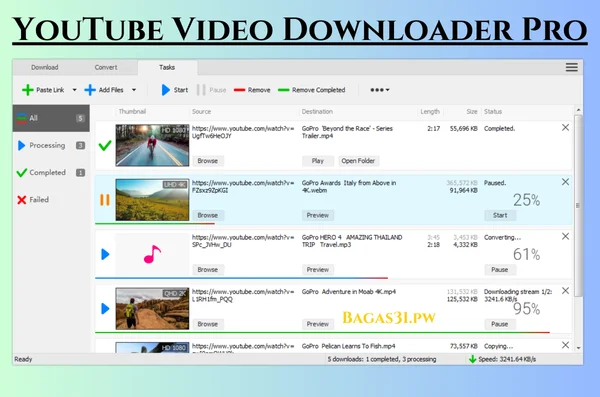600x397 pixels.
Task: Preview the Italy from Above download
Action: (318, 215)
